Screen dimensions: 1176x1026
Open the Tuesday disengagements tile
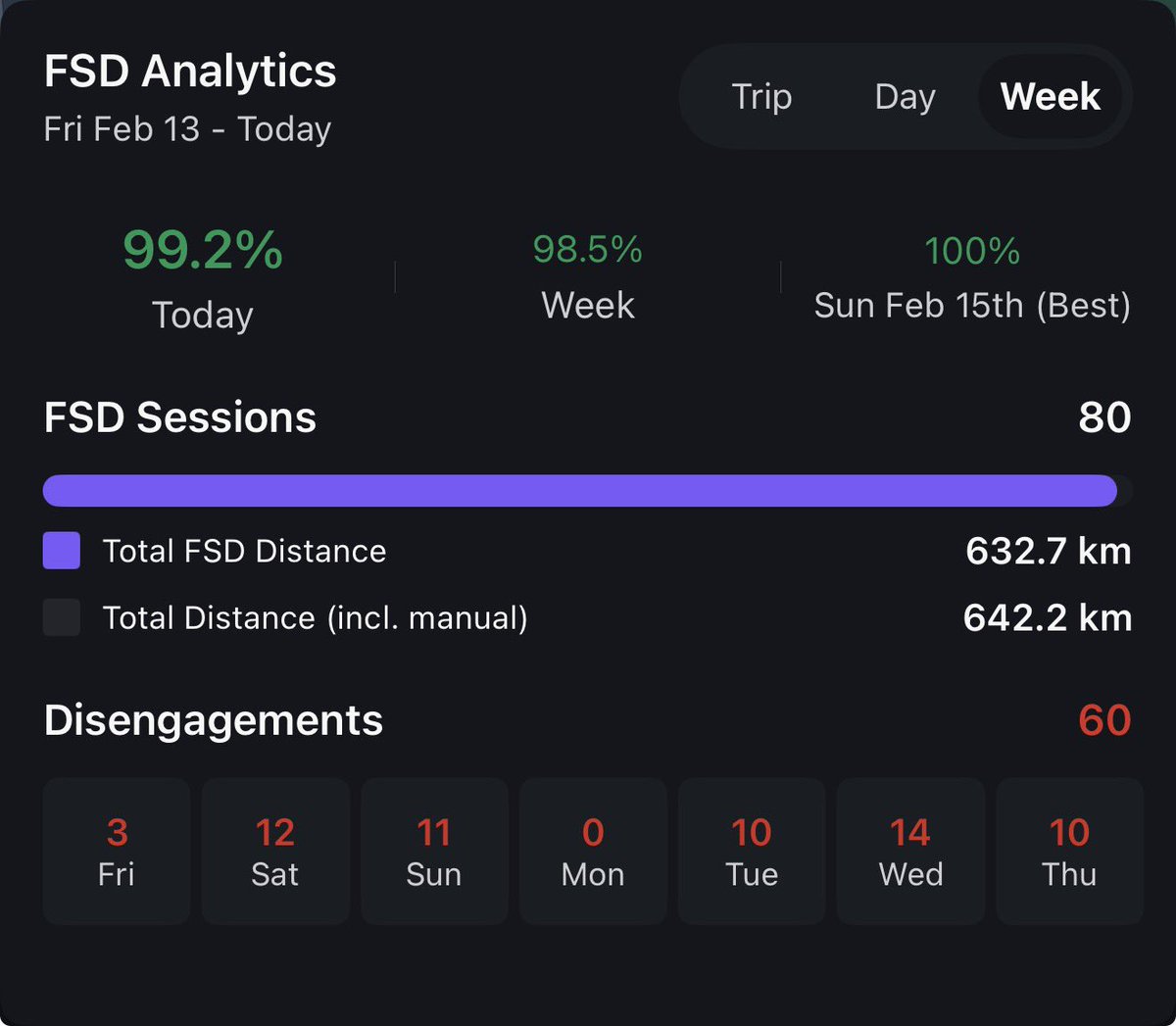click(x=752, y=851)
